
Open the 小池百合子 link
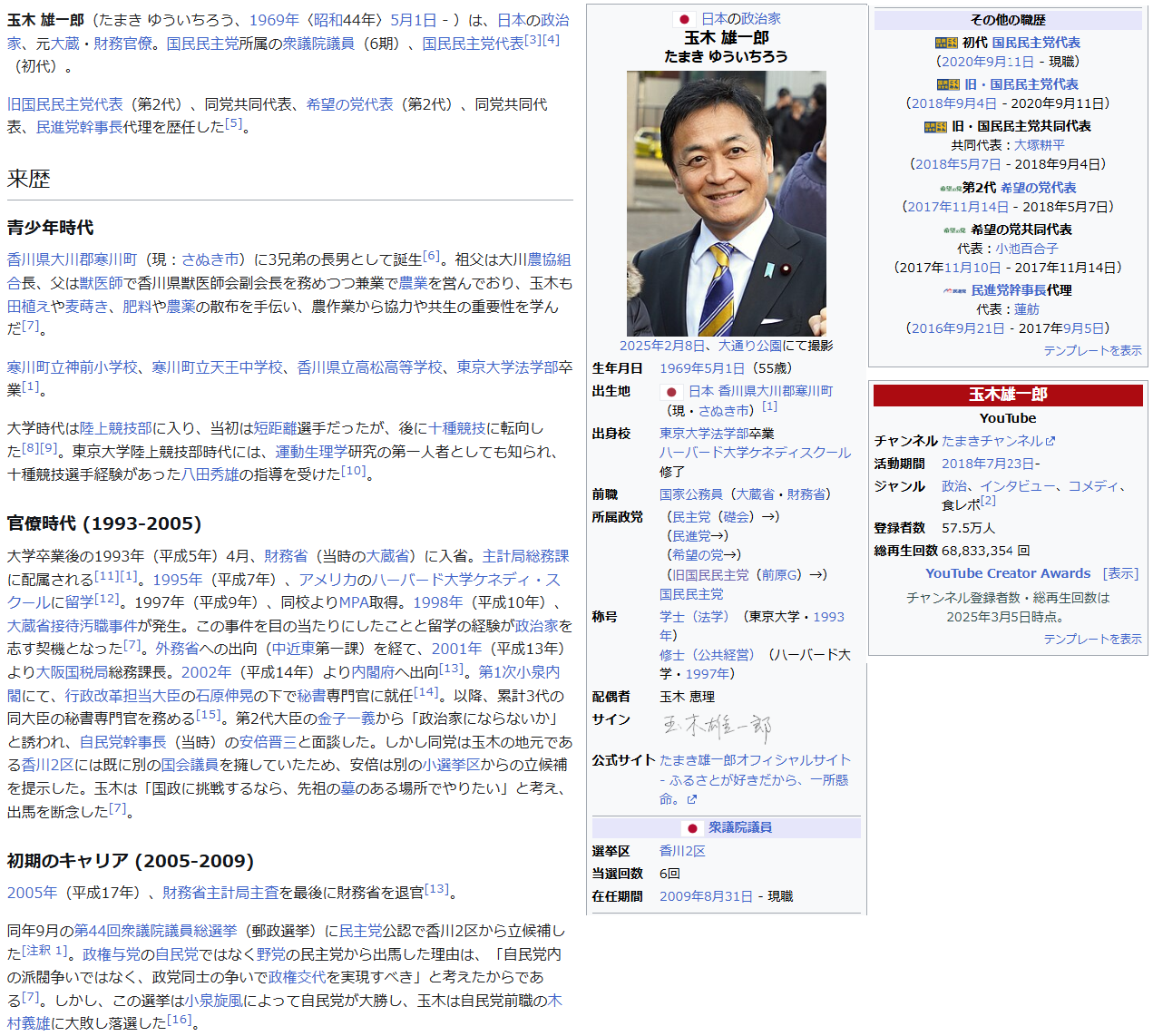[1027, 249]
